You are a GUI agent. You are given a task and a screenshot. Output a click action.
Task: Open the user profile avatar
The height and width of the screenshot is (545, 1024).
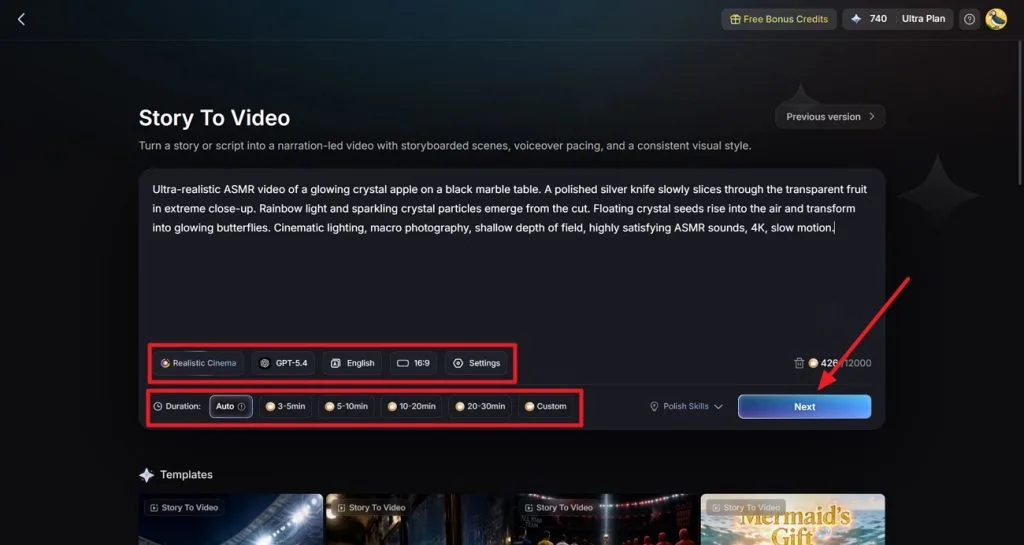[996, 19]
